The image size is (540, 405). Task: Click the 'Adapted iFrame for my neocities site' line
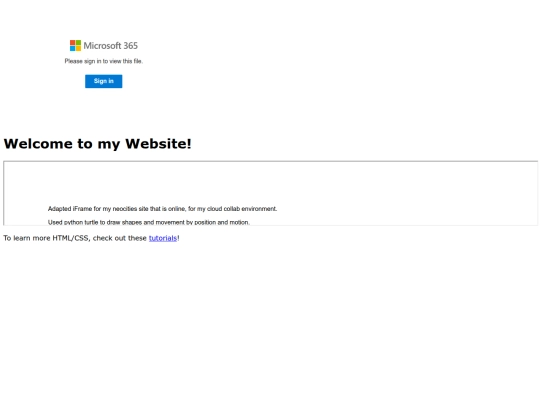tap(163, 209)
